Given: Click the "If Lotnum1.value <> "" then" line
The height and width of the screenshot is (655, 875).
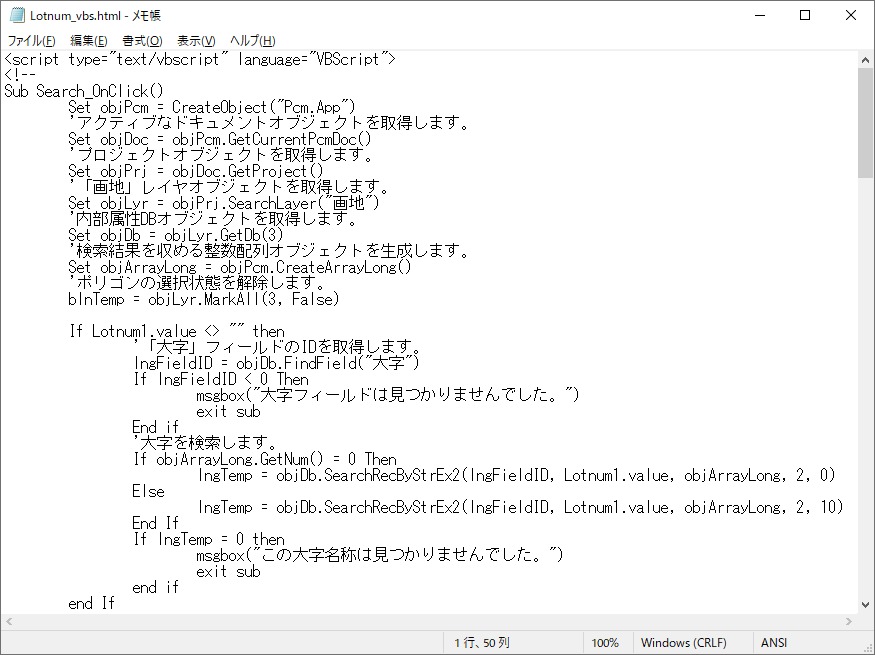Looking at the screenshot, I should [176, 331].
